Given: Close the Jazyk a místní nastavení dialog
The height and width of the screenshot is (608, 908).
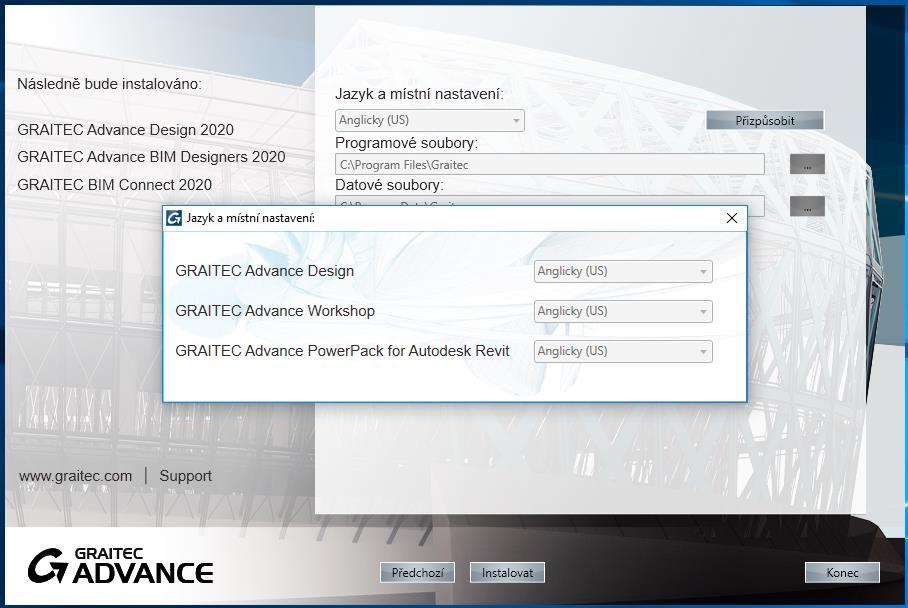Looking at the screenshot, I should click(732, 218).
